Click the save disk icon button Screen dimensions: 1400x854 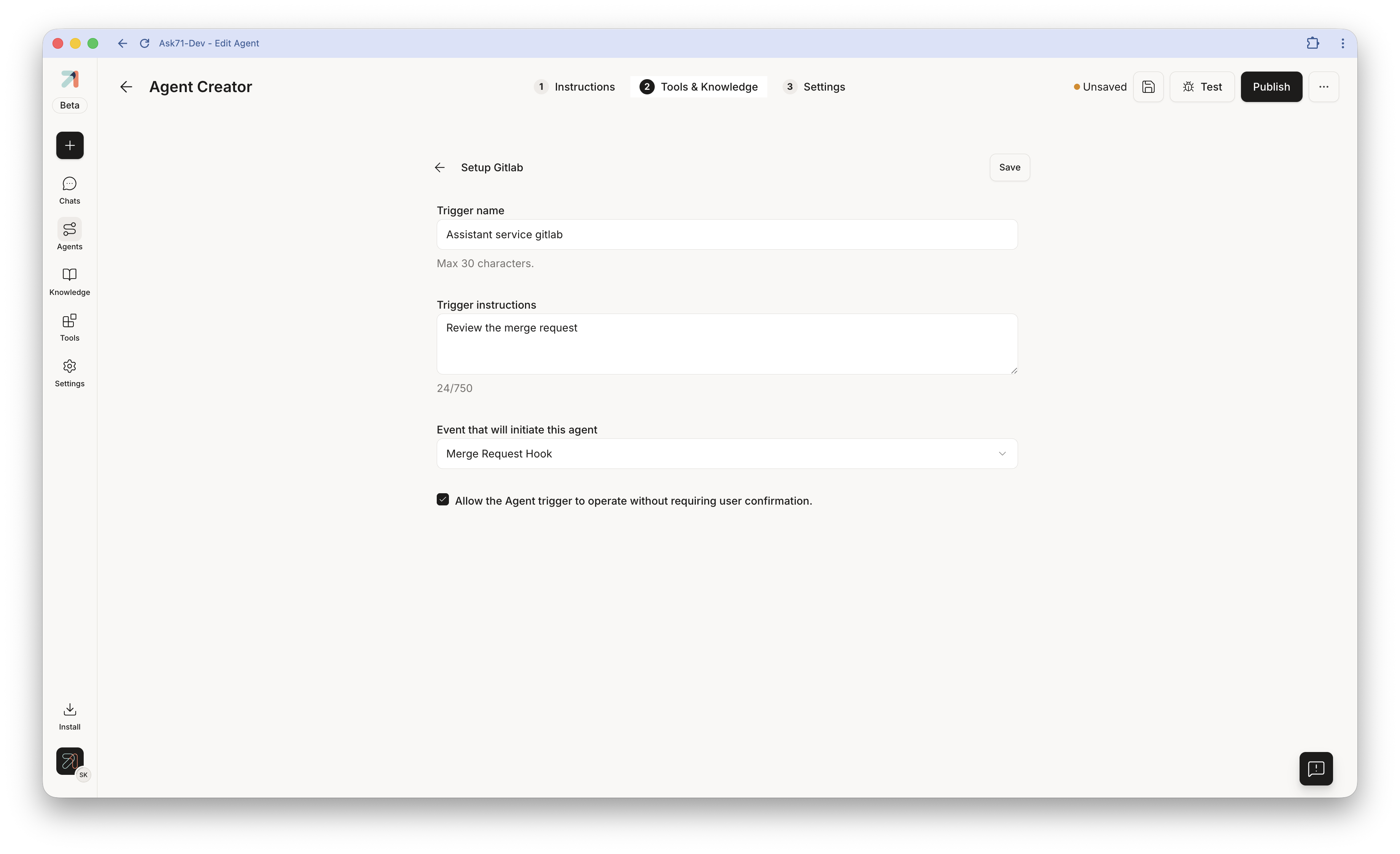pyautogui.click(x=1148, y=86)
